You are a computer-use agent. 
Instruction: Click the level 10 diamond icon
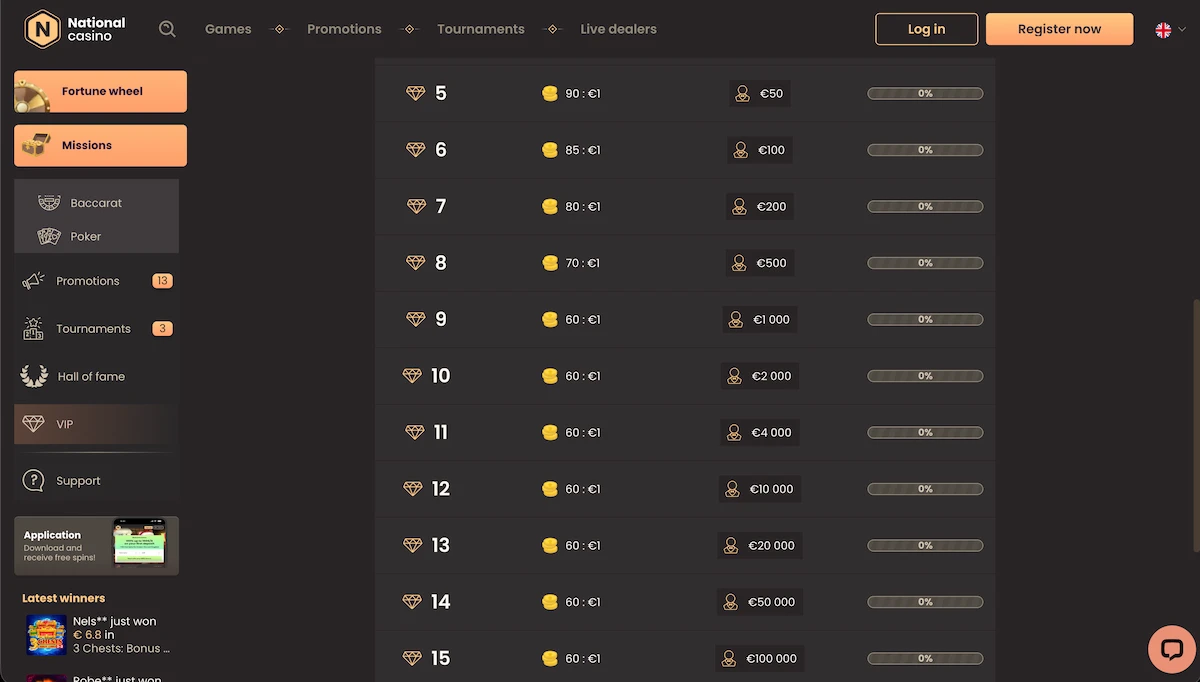(412, 376)
